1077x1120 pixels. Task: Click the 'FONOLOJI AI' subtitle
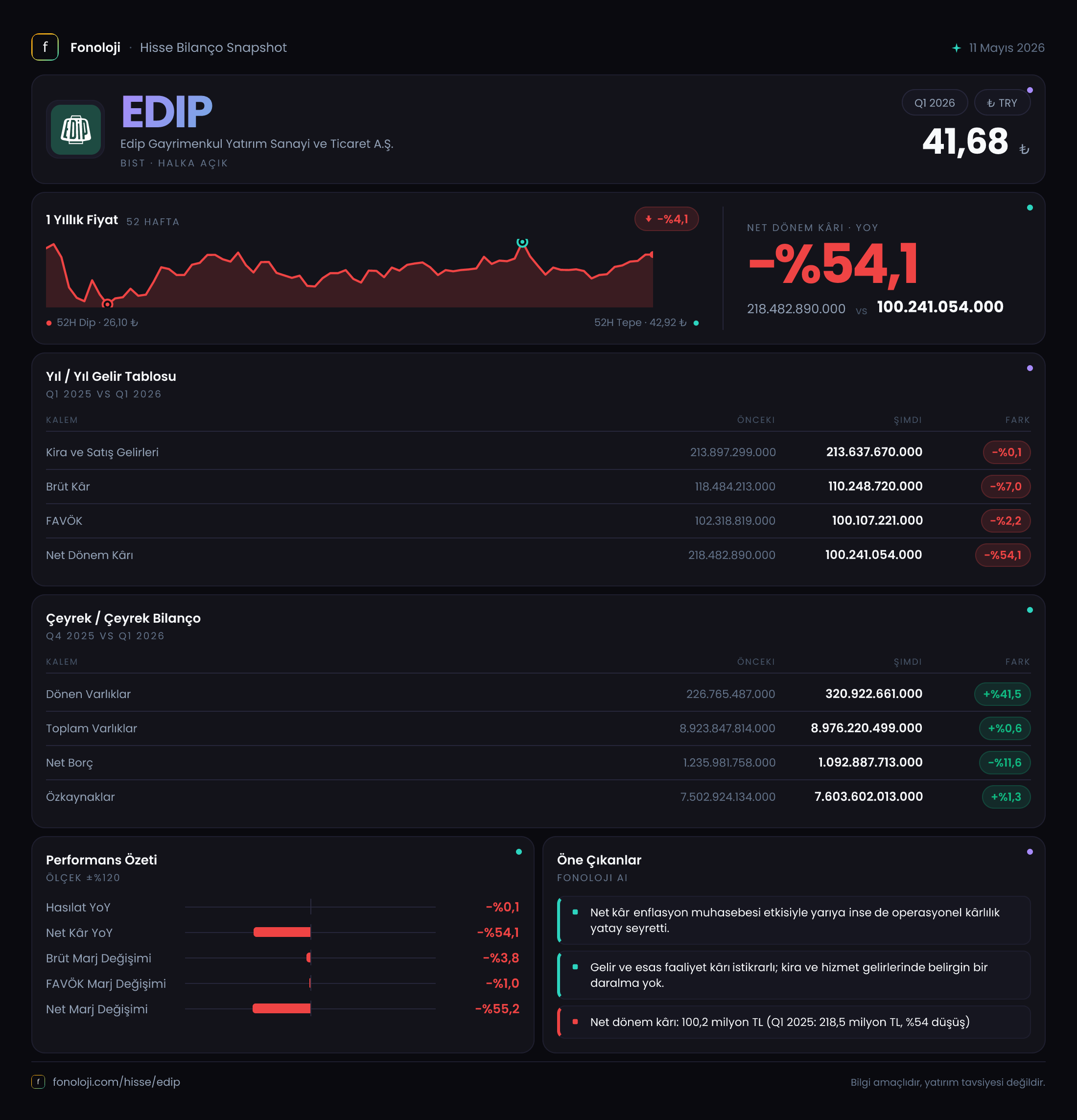point(592,878)
